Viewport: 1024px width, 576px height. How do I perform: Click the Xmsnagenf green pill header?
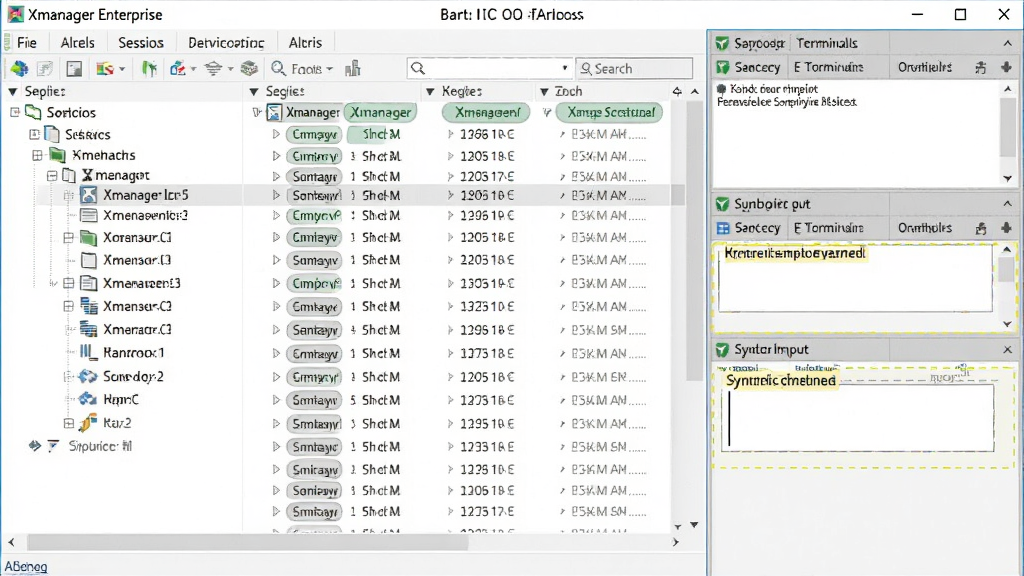pyautogui.click(x=487, y=112)
